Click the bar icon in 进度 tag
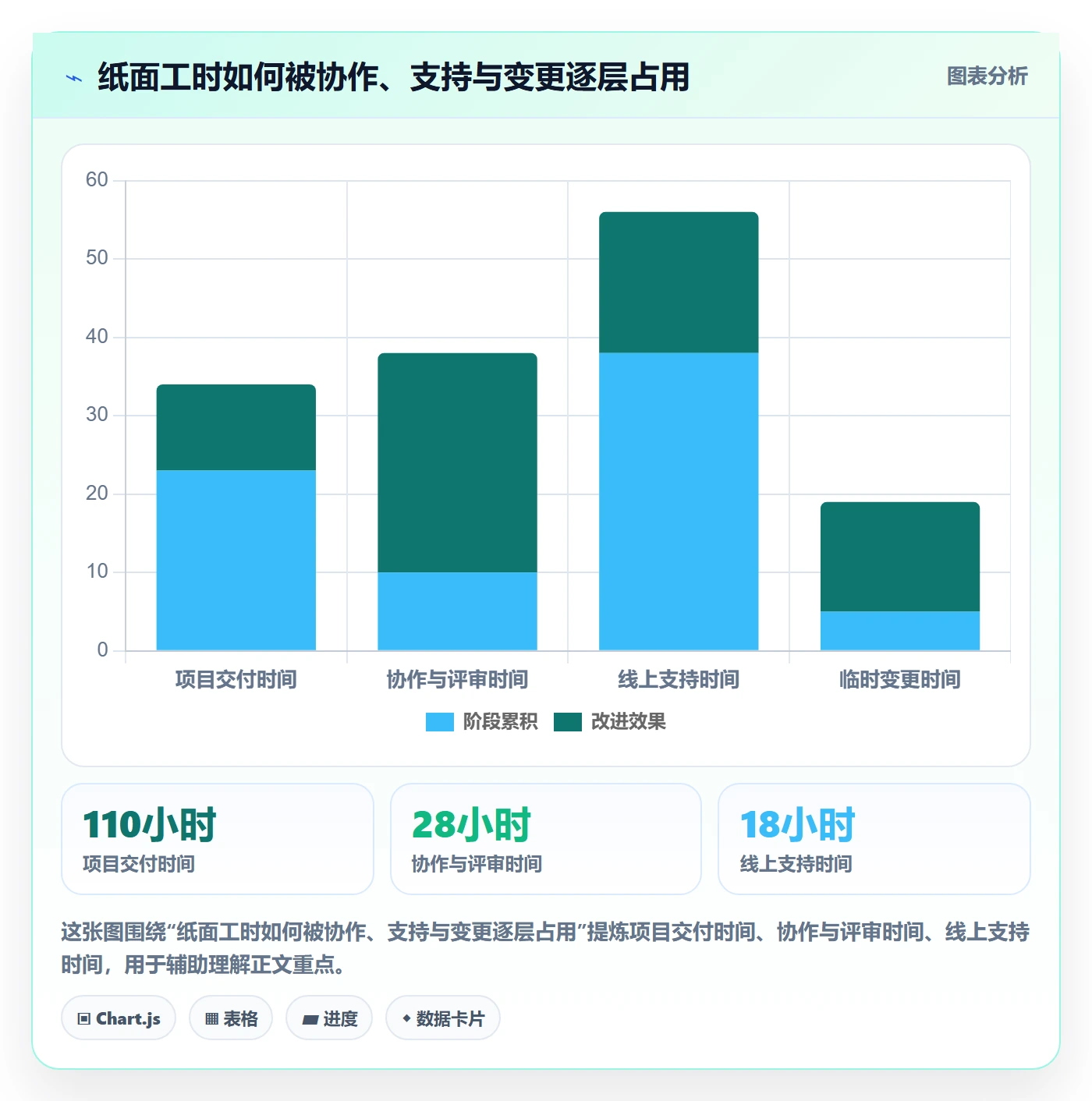The width and height of the screenshot is (1092, 1101). point(310,1019)
